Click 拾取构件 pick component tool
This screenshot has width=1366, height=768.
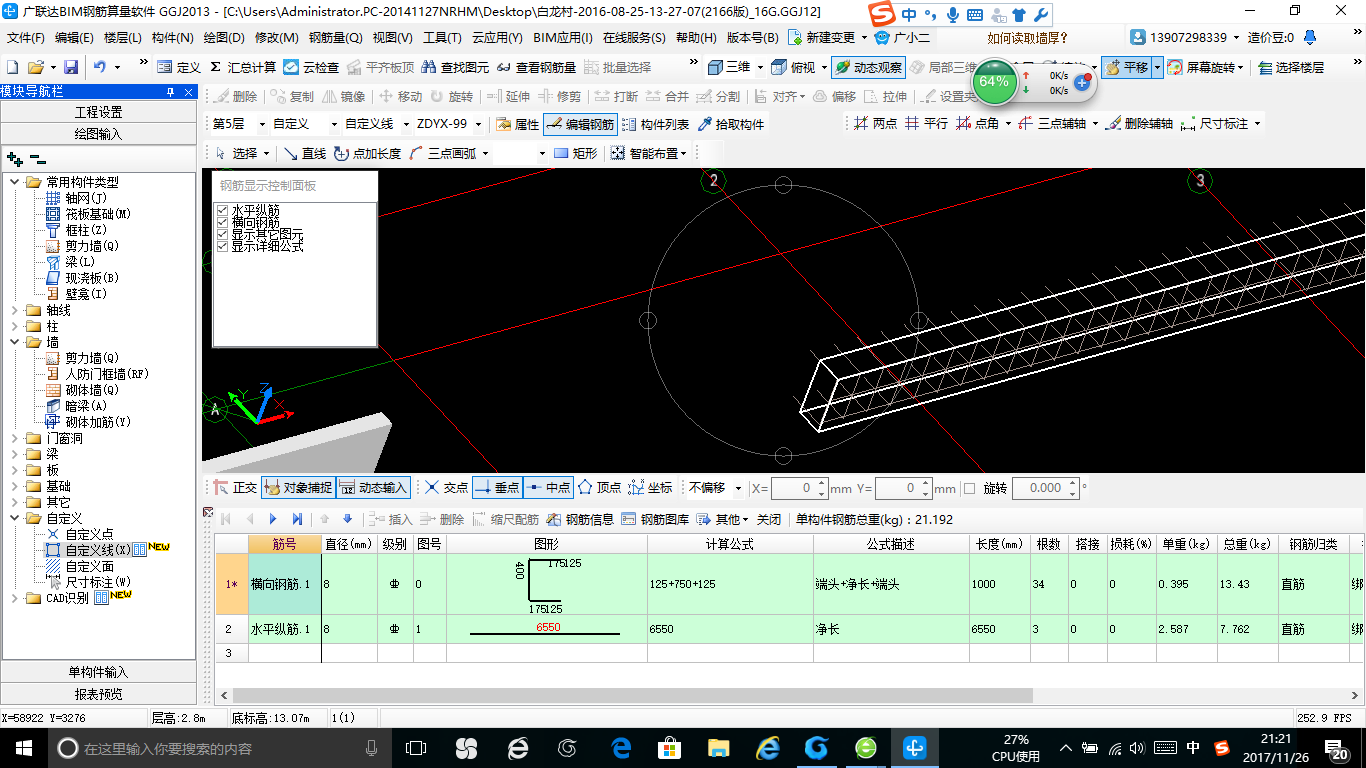[731, 124]
